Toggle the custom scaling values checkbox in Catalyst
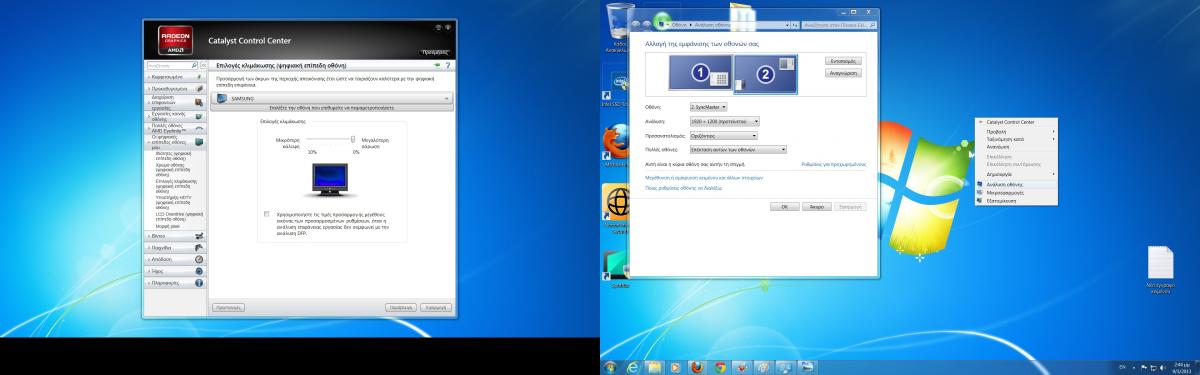The width and height of the screenshot is (1200, 375). coord(267,214)
